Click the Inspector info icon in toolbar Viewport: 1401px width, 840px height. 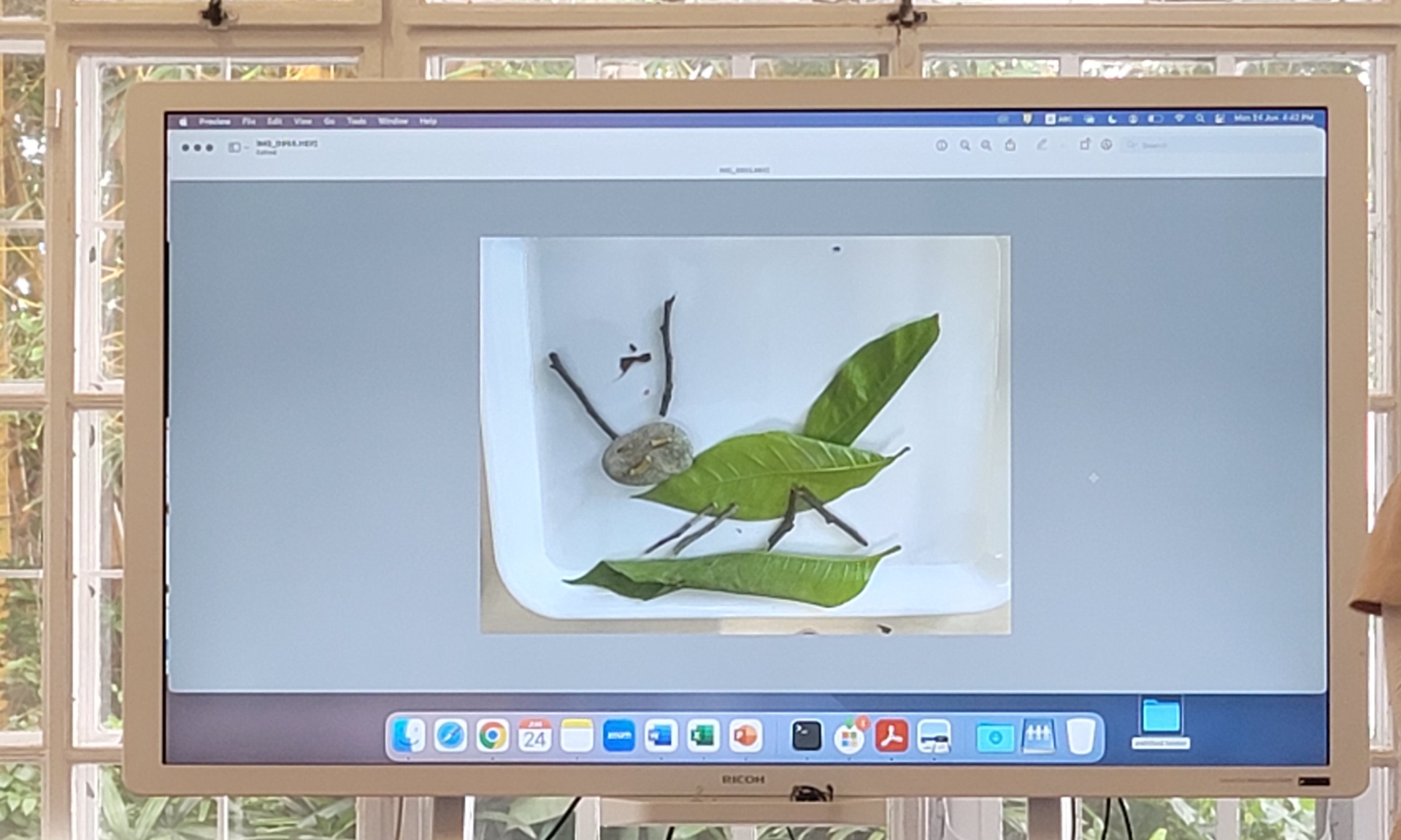click(x=941, y=146)
